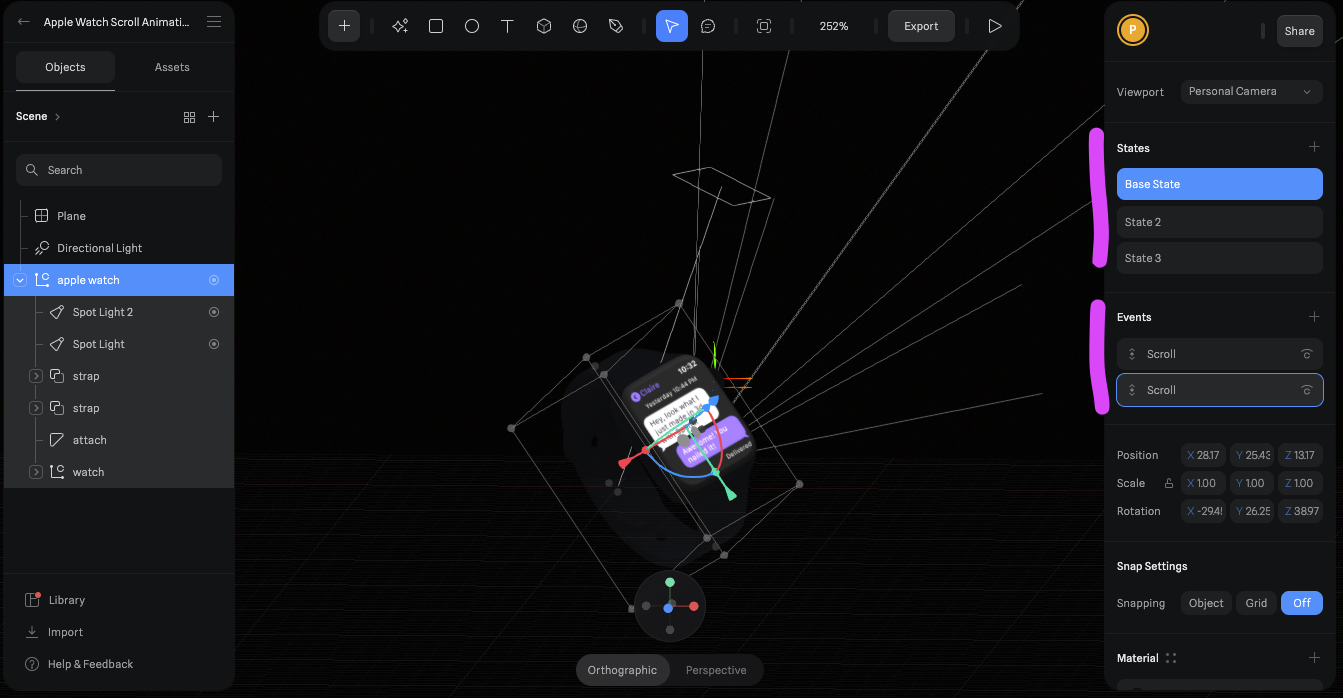Add a new scene with the Scene plus icon
Viewport: 1343px width, 698px height.
pos(213,117)
